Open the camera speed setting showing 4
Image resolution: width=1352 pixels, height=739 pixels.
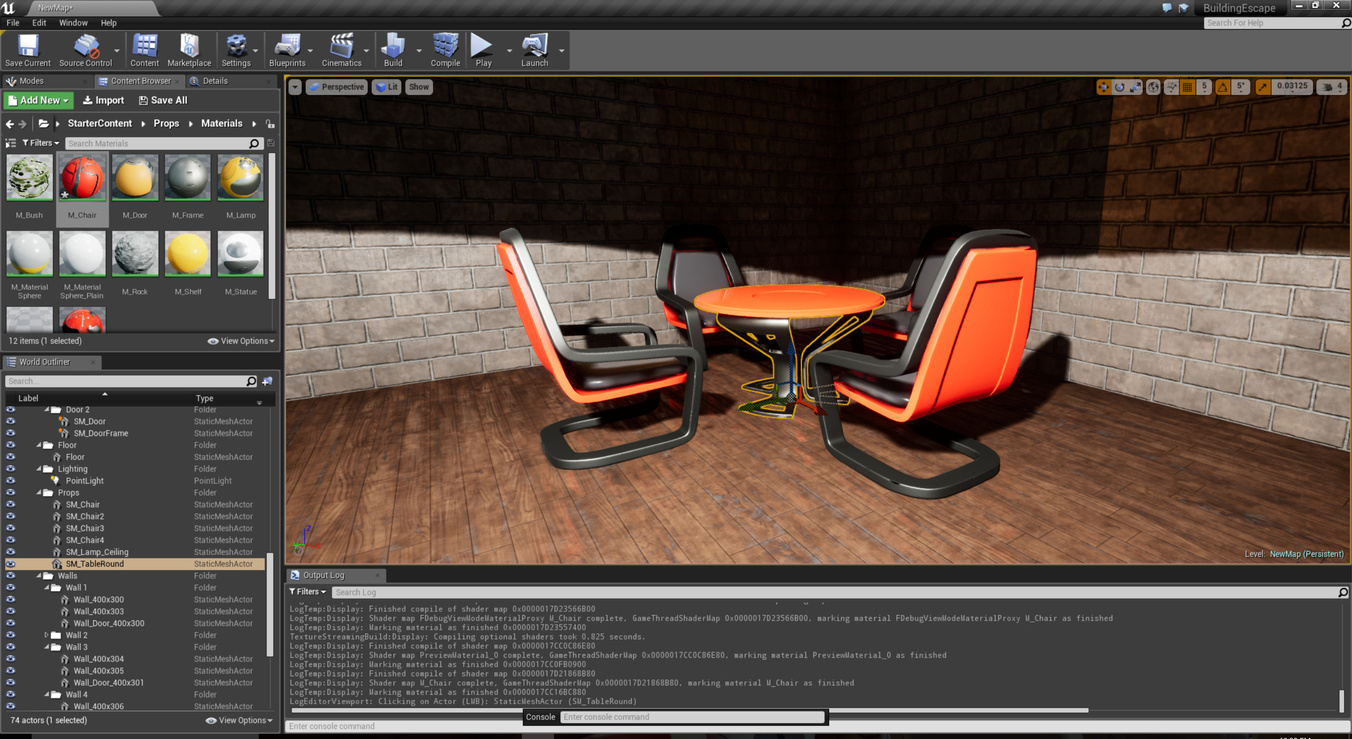[1332, 87]
